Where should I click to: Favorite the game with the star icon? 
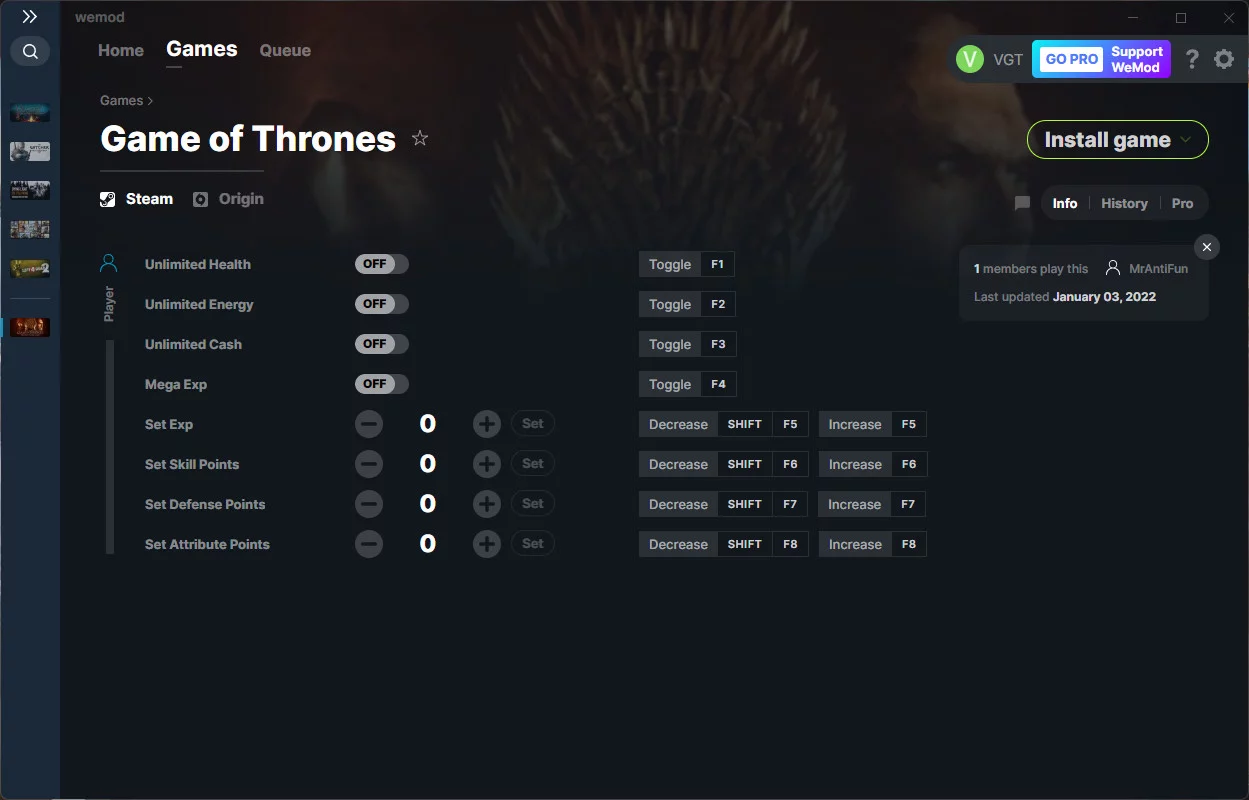(420, 139)
